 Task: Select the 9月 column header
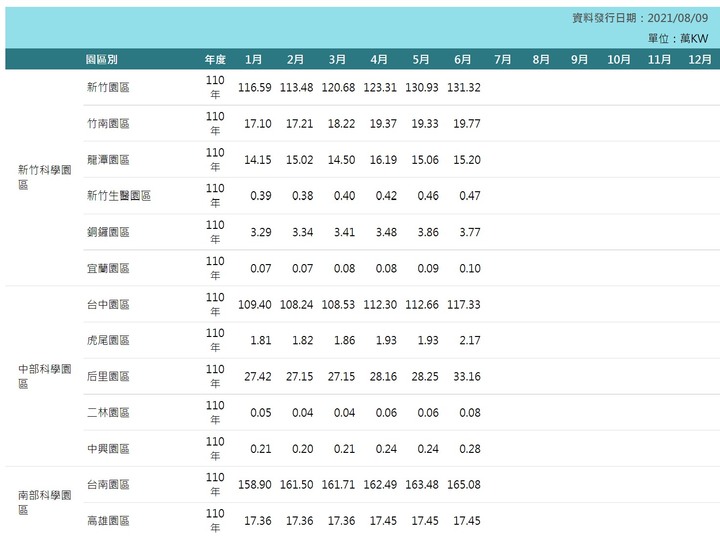click(579, 60)
